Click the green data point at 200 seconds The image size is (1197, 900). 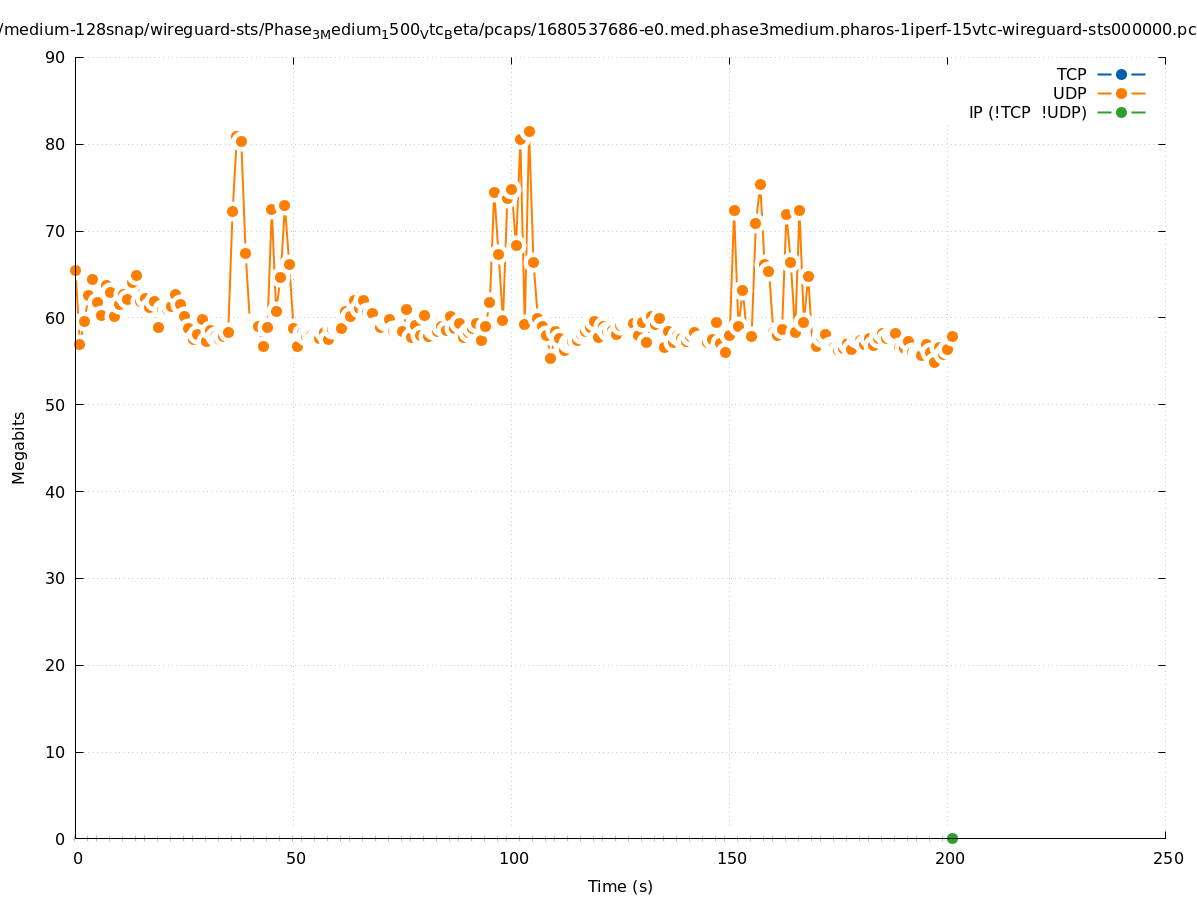pos(952,838)
